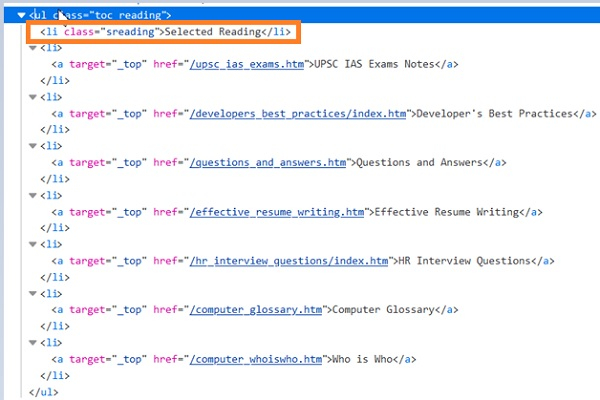Collapse the li containing Questions and Answers
This screenshot has width=600, height=400.
(33, 146)
